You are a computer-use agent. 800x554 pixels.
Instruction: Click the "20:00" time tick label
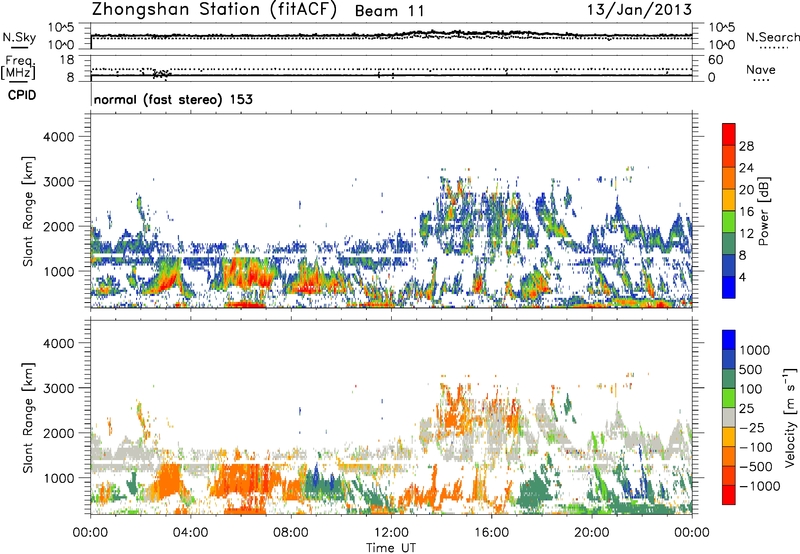pos(592,533)
